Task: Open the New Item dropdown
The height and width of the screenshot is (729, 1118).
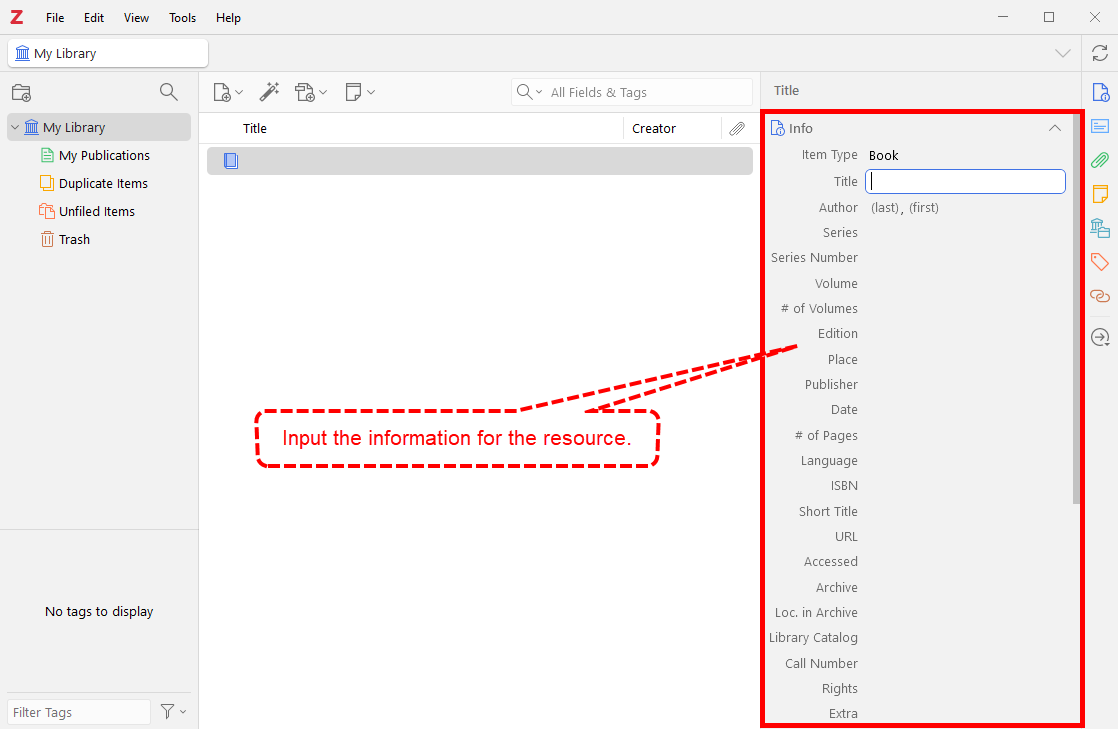Action: [x=228, y=92]
